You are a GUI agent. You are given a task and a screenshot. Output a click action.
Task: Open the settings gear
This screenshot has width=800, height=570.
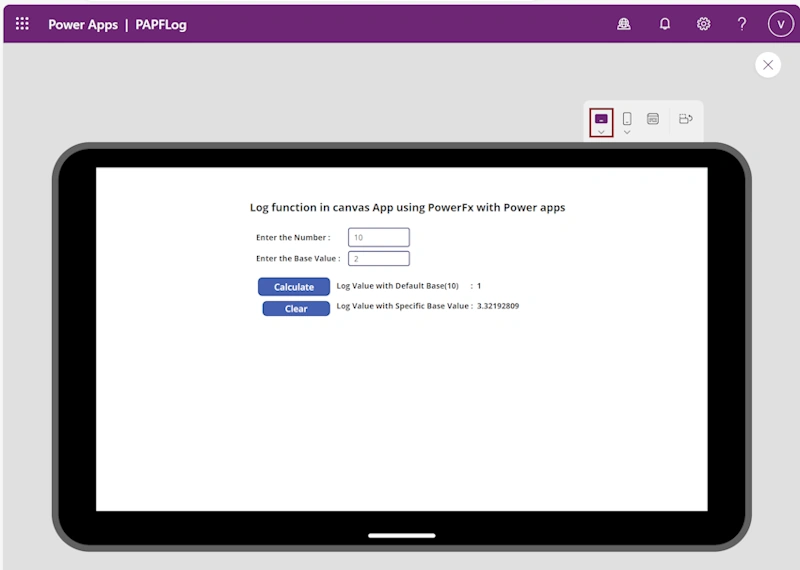[704, 24]
